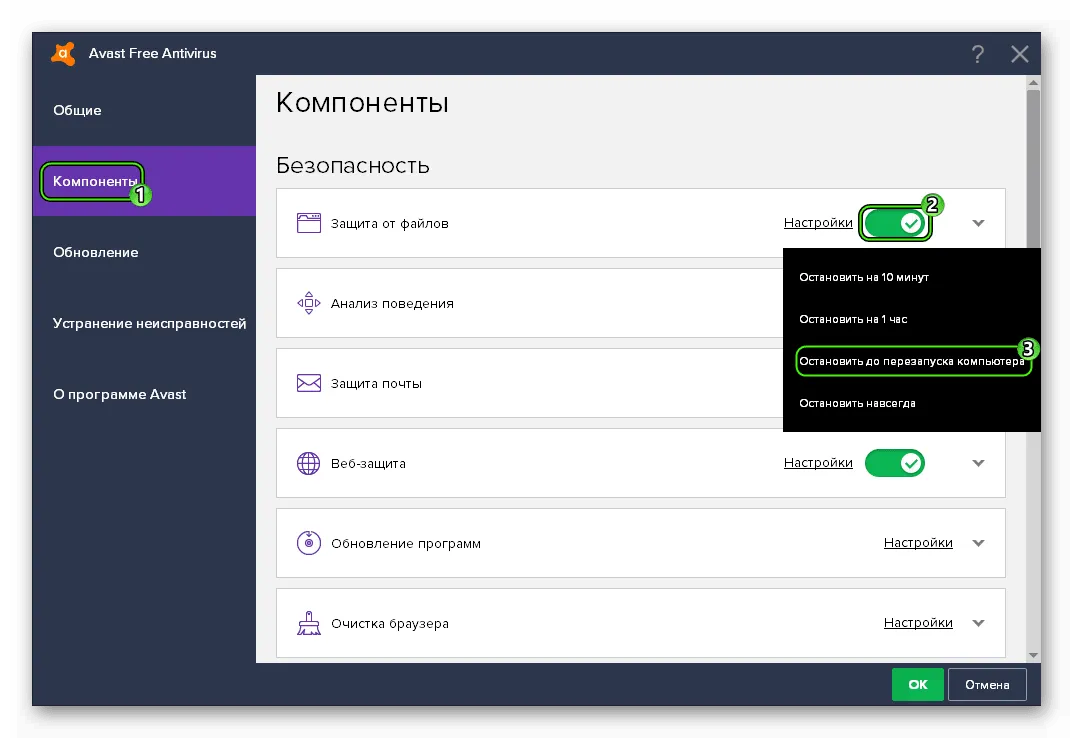Click the Web Shield globe icon

pyautogui.click(x=308, y=463)
